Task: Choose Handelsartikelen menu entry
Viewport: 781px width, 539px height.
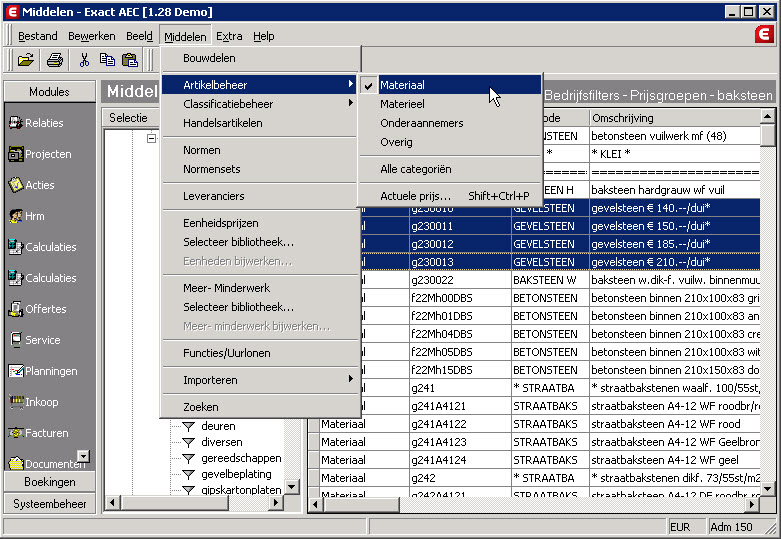Action: pos(260,123)
